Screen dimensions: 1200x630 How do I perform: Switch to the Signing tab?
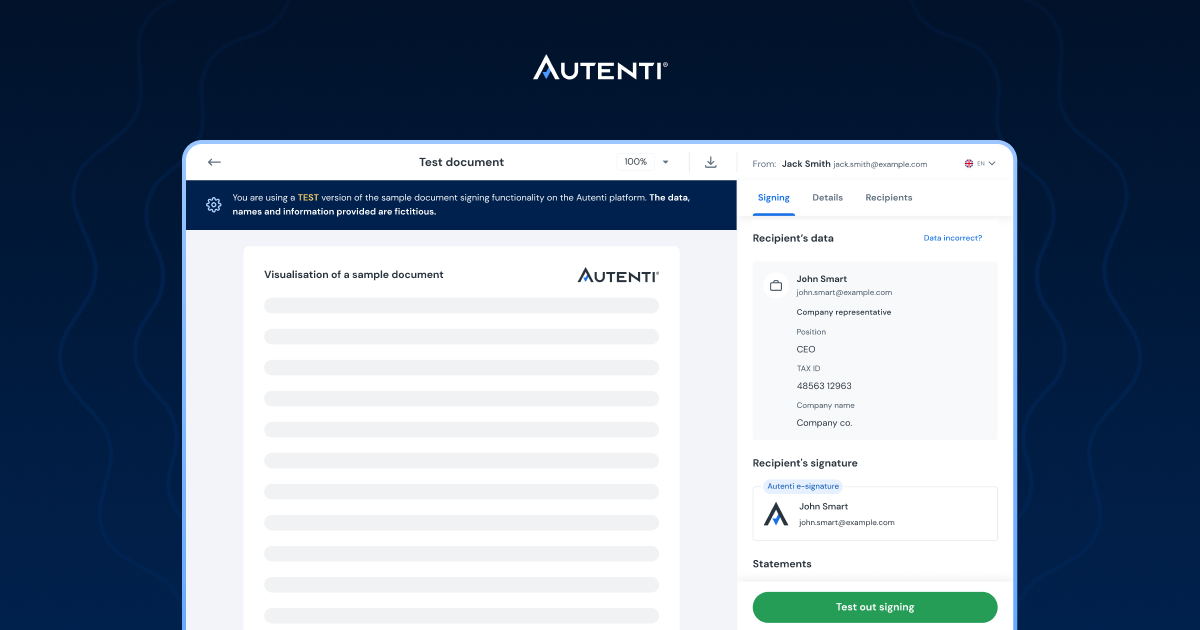774,198
